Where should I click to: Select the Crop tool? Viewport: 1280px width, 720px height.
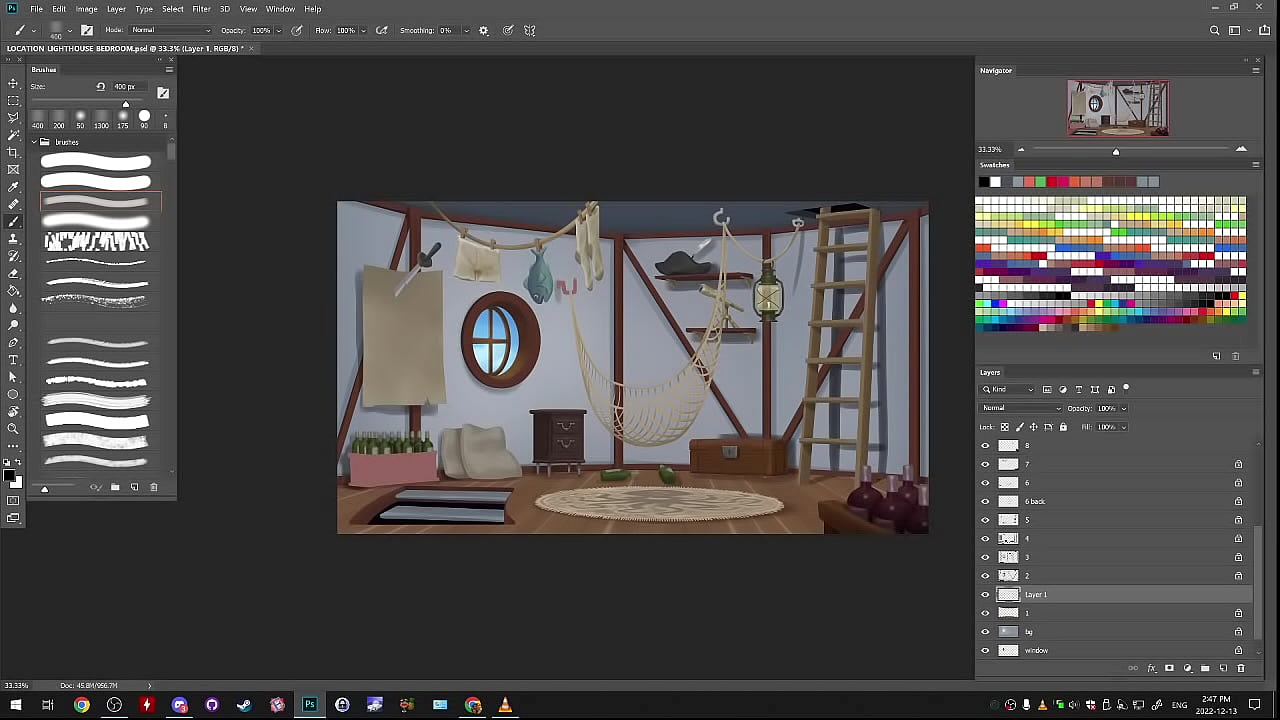tap(13, 152)
